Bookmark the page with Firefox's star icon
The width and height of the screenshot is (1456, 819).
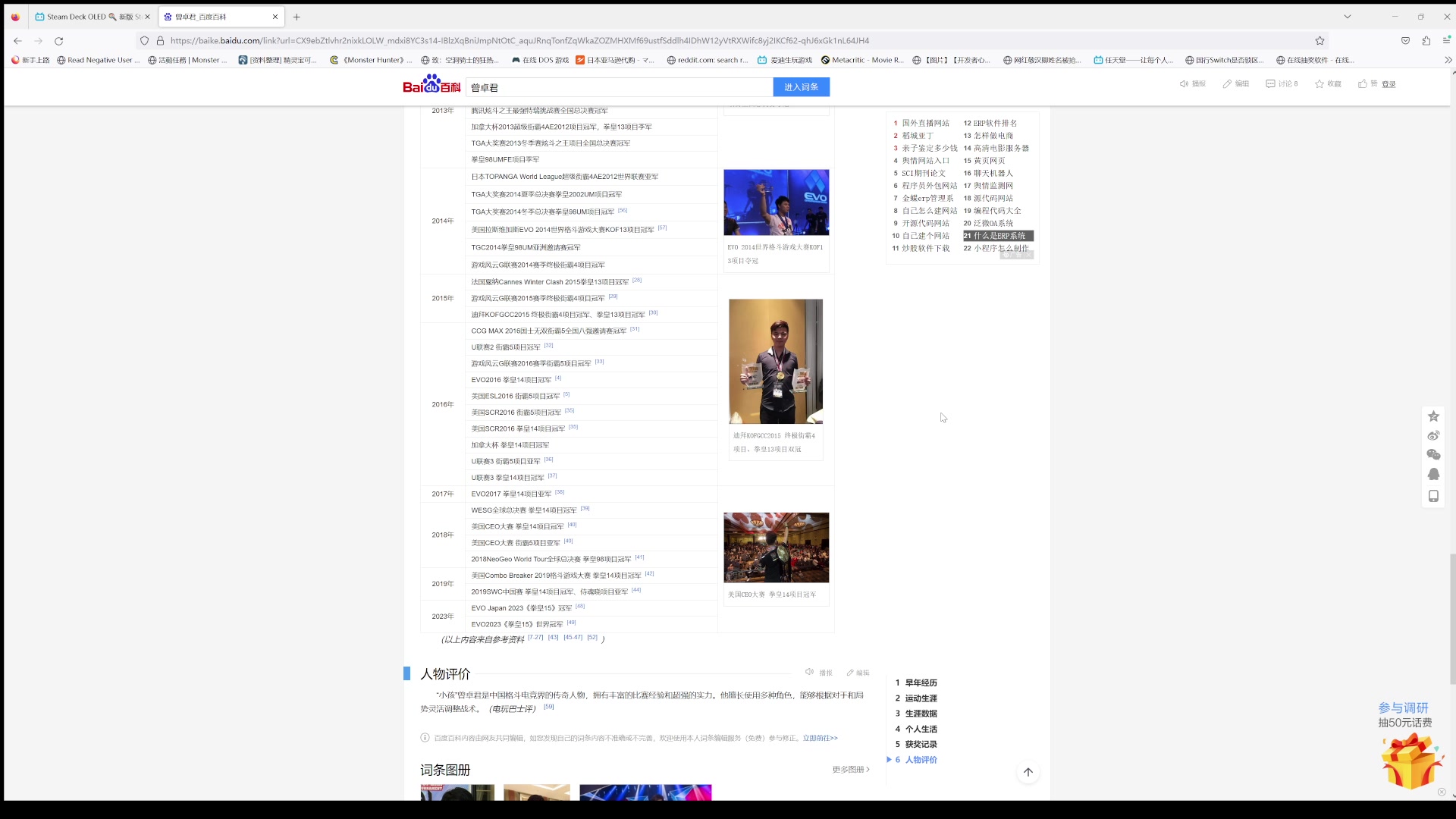1319,41
